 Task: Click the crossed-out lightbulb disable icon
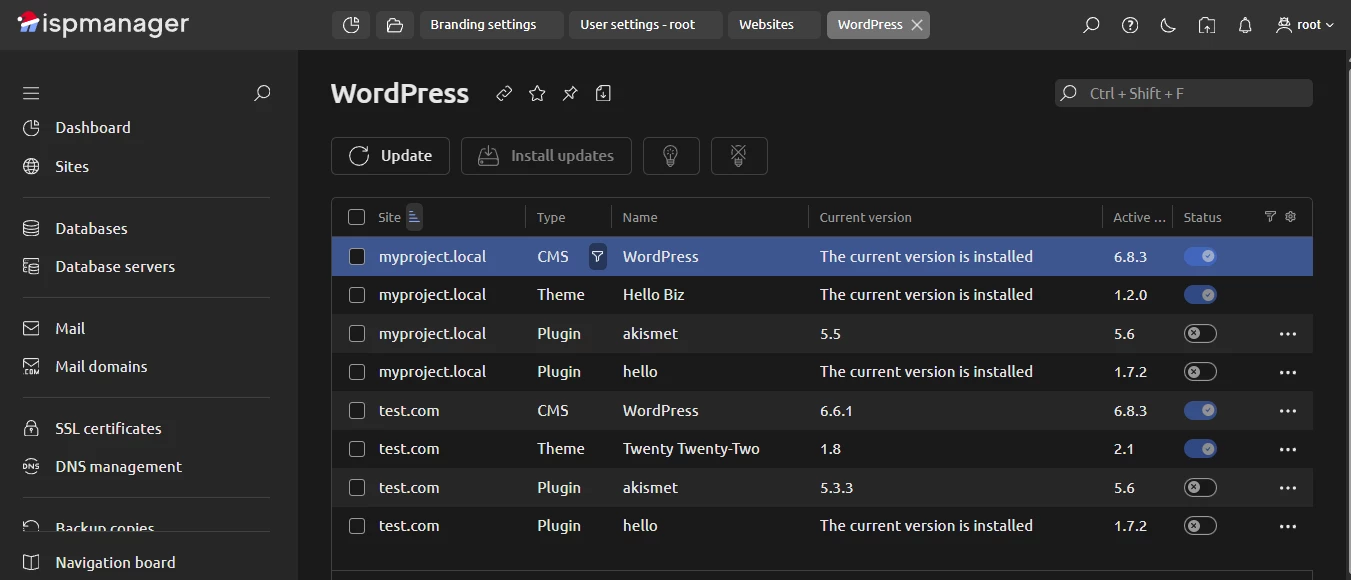pyautogui.click(x=739, y=155)
